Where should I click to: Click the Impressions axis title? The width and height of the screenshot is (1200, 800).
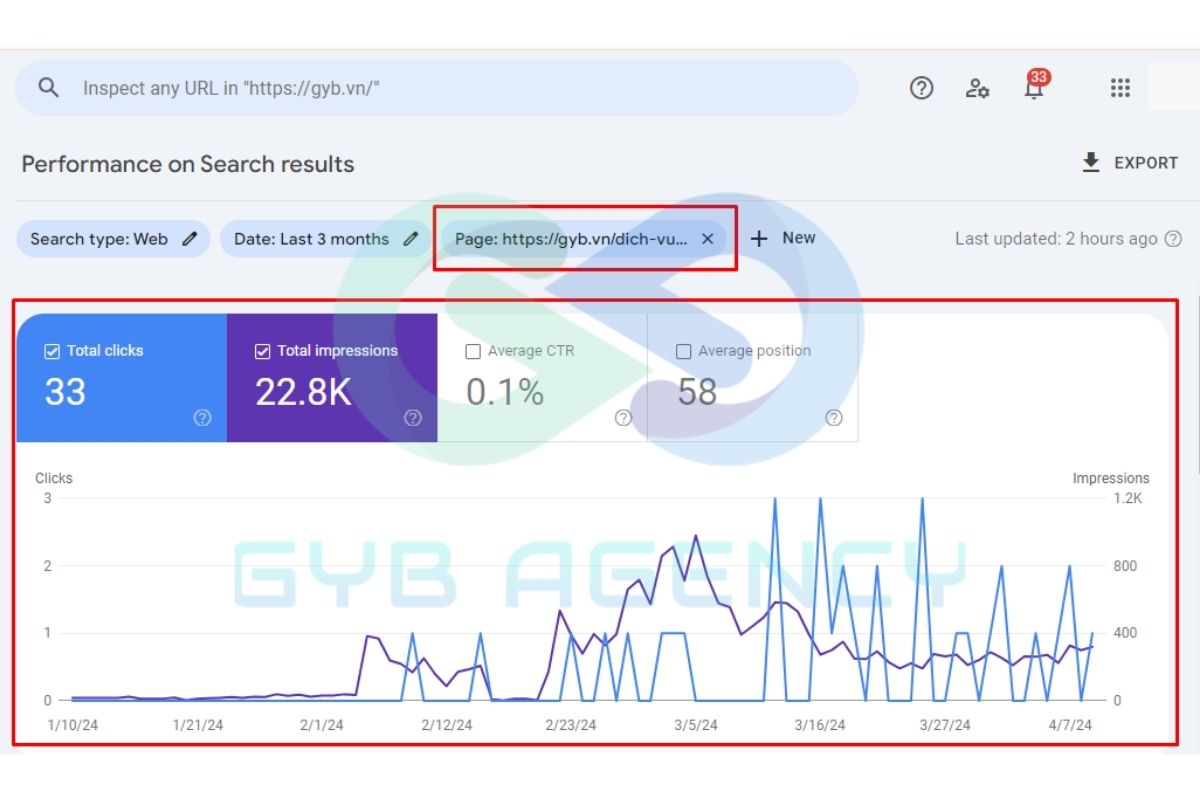1111,478
